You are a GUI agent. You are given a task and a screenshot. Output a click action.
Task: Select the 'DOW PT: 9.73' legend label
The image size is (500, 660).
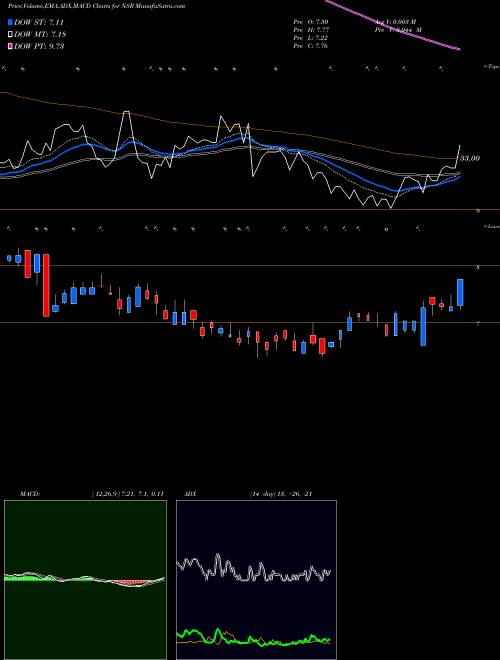(x=39, y=46)
